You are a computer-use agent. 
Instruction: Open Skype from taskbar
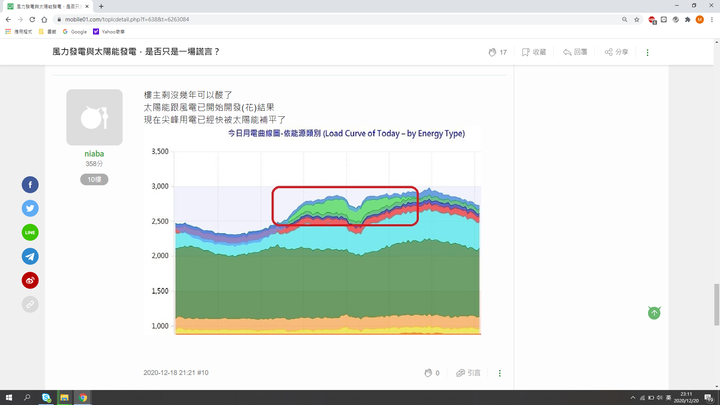(x=46, y=398)
